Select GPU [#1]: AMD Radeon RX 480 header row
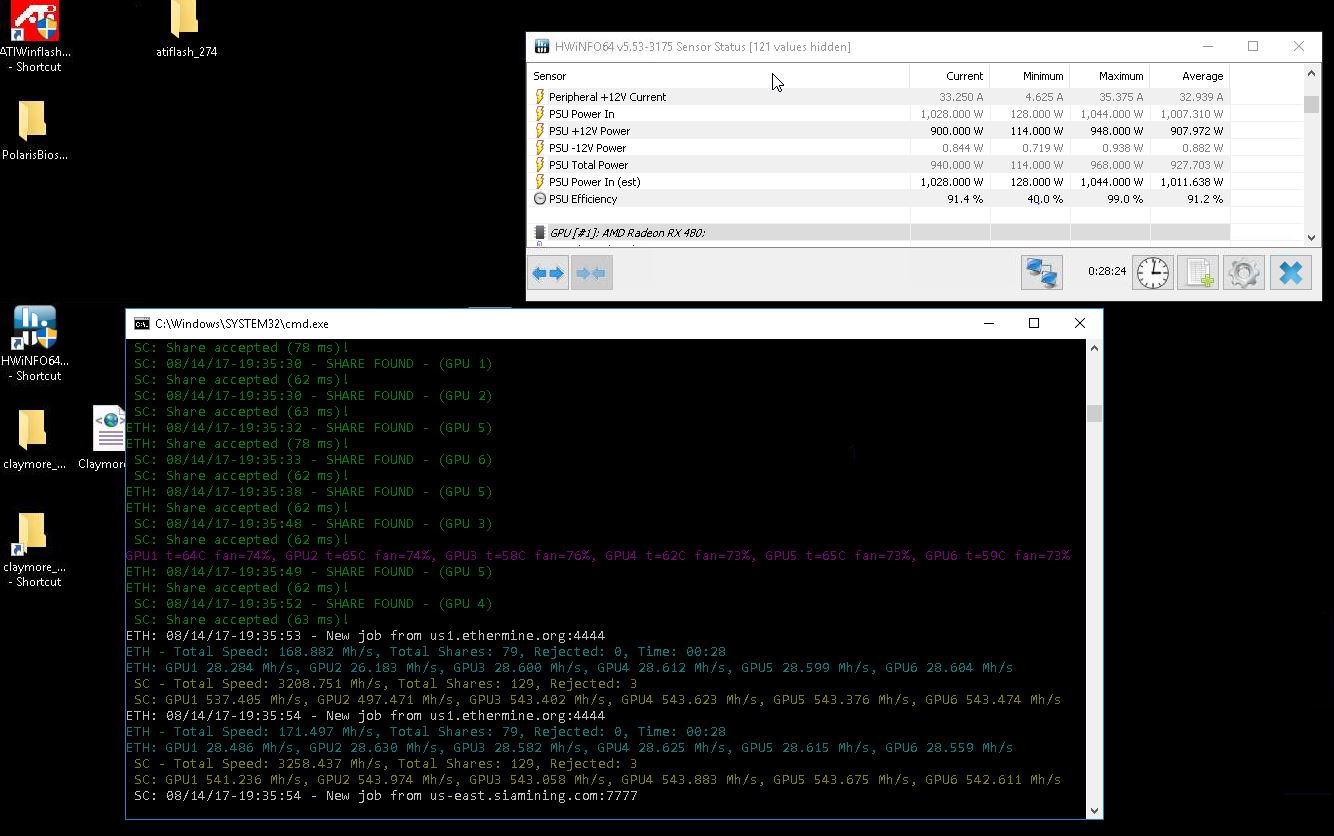The width and height of the screenshot is (1334, 836). (880, 233)
